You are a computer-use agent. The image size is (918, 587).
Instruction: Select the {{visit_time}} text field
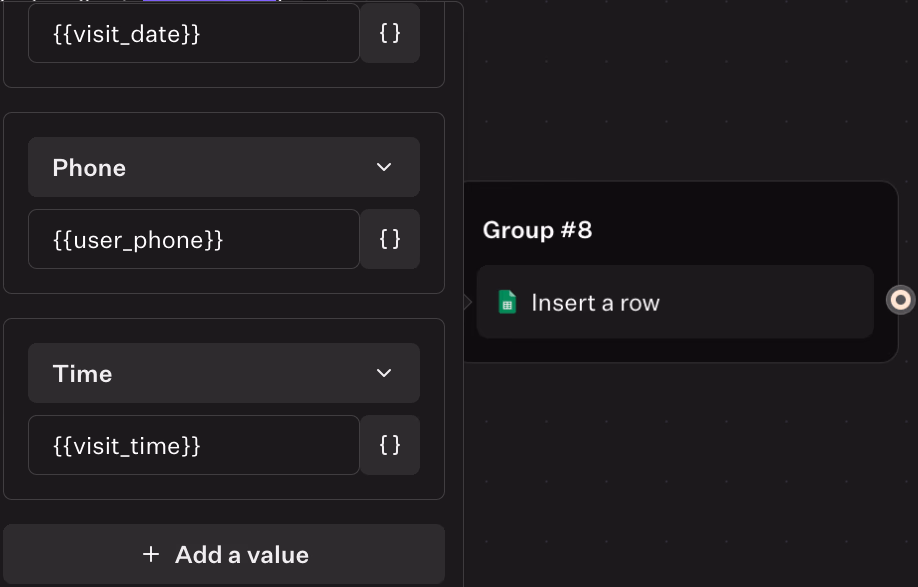tap(193, 445)
